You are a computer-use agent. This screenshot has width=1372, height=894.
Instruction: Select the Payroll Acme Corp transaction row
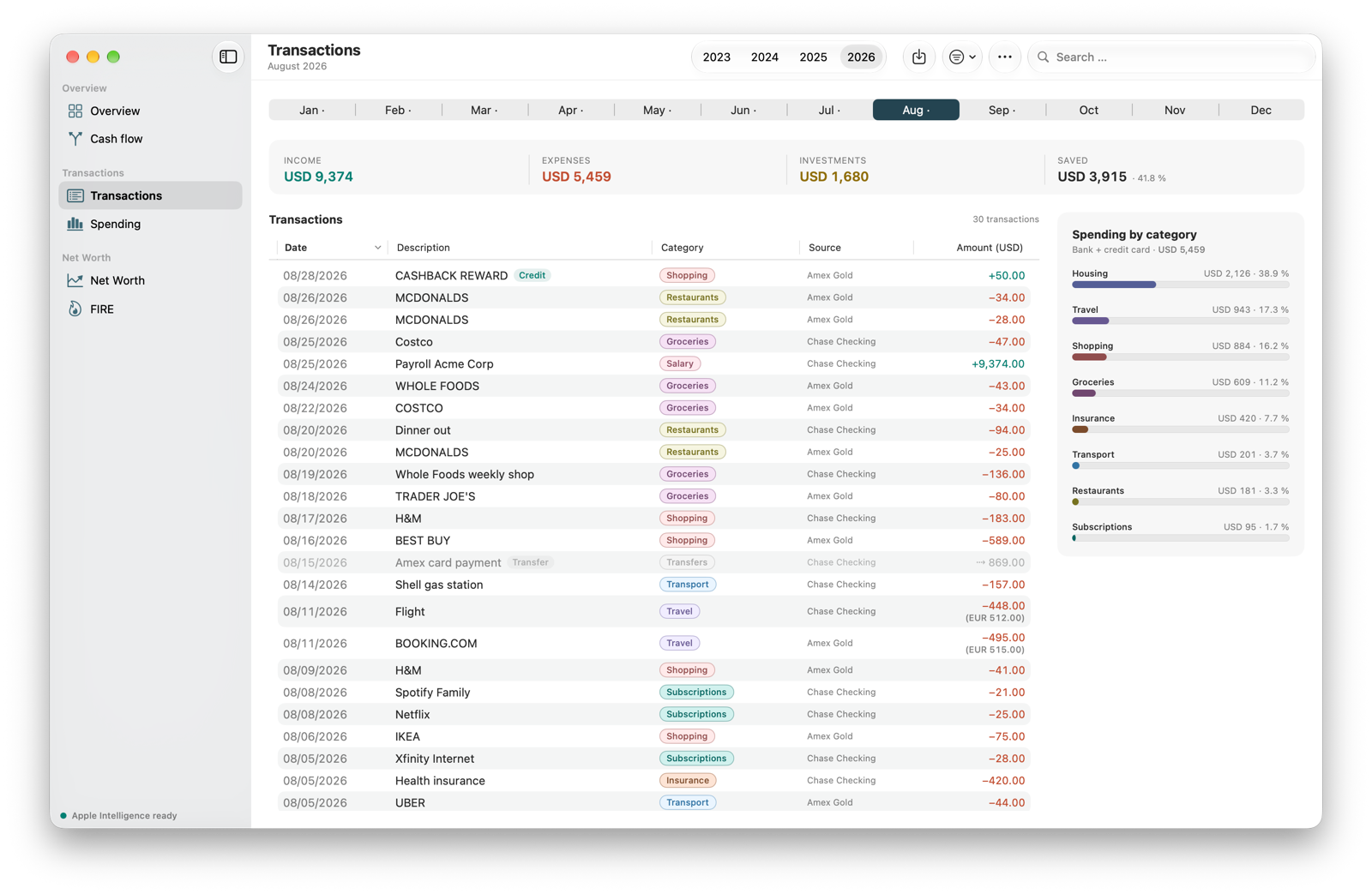[x=654, y=363]
